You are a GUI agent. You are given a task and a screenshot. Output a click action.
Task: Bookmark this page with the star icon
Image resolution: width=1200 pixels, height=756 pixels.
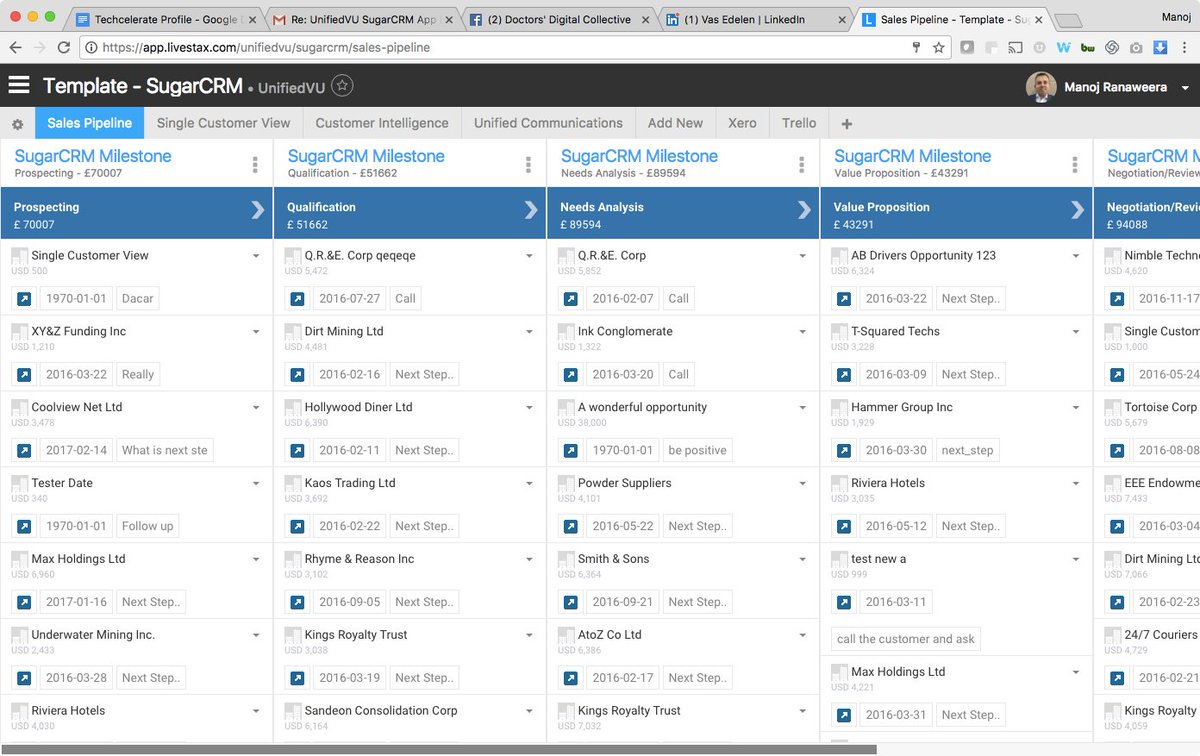pyautogui.click(x=938, y=47)
